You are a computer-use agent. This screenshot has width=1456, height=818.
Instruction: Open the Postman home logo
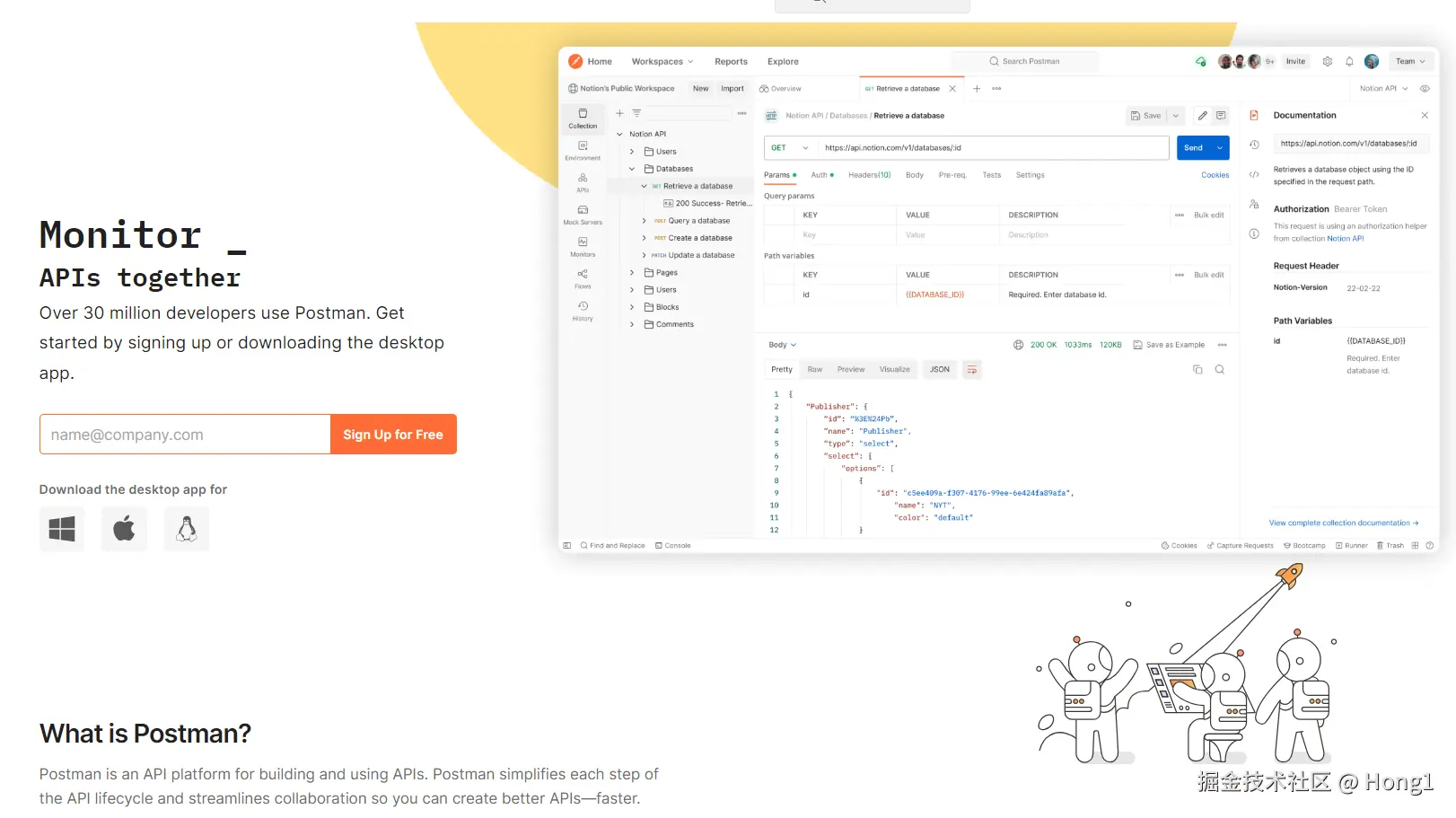tap(575, 61)
